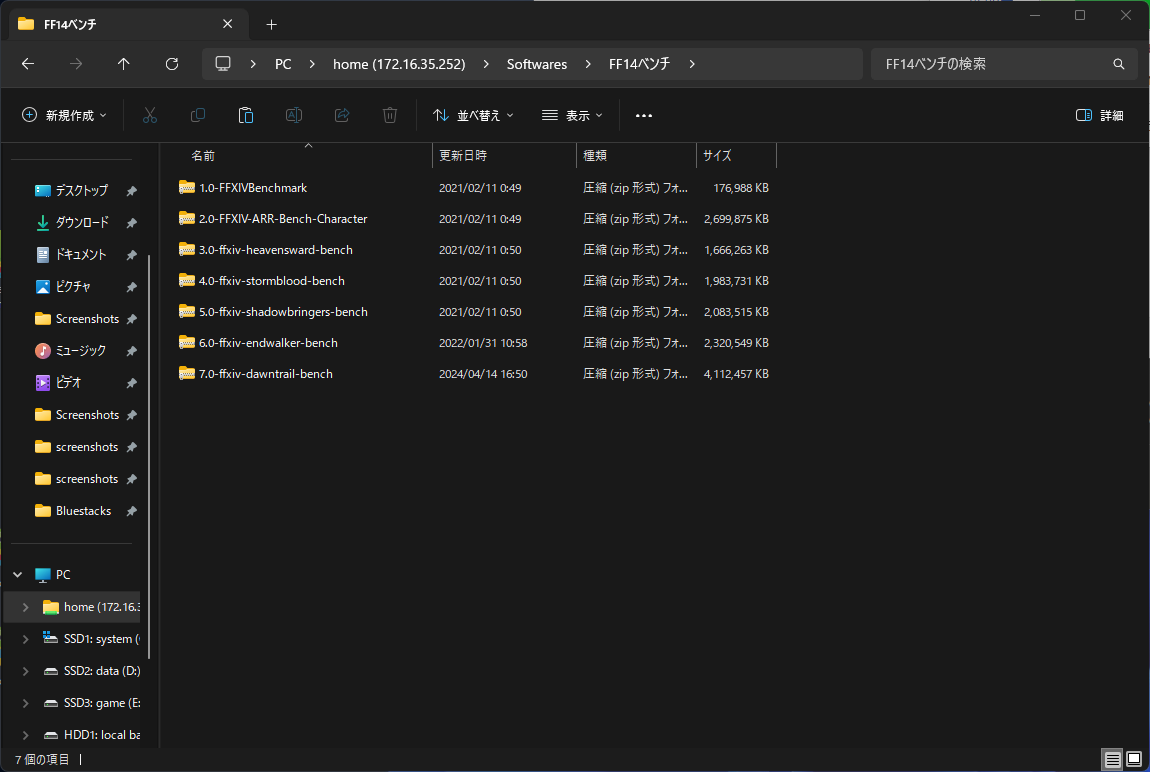Go up one folder level

point(124,64)
